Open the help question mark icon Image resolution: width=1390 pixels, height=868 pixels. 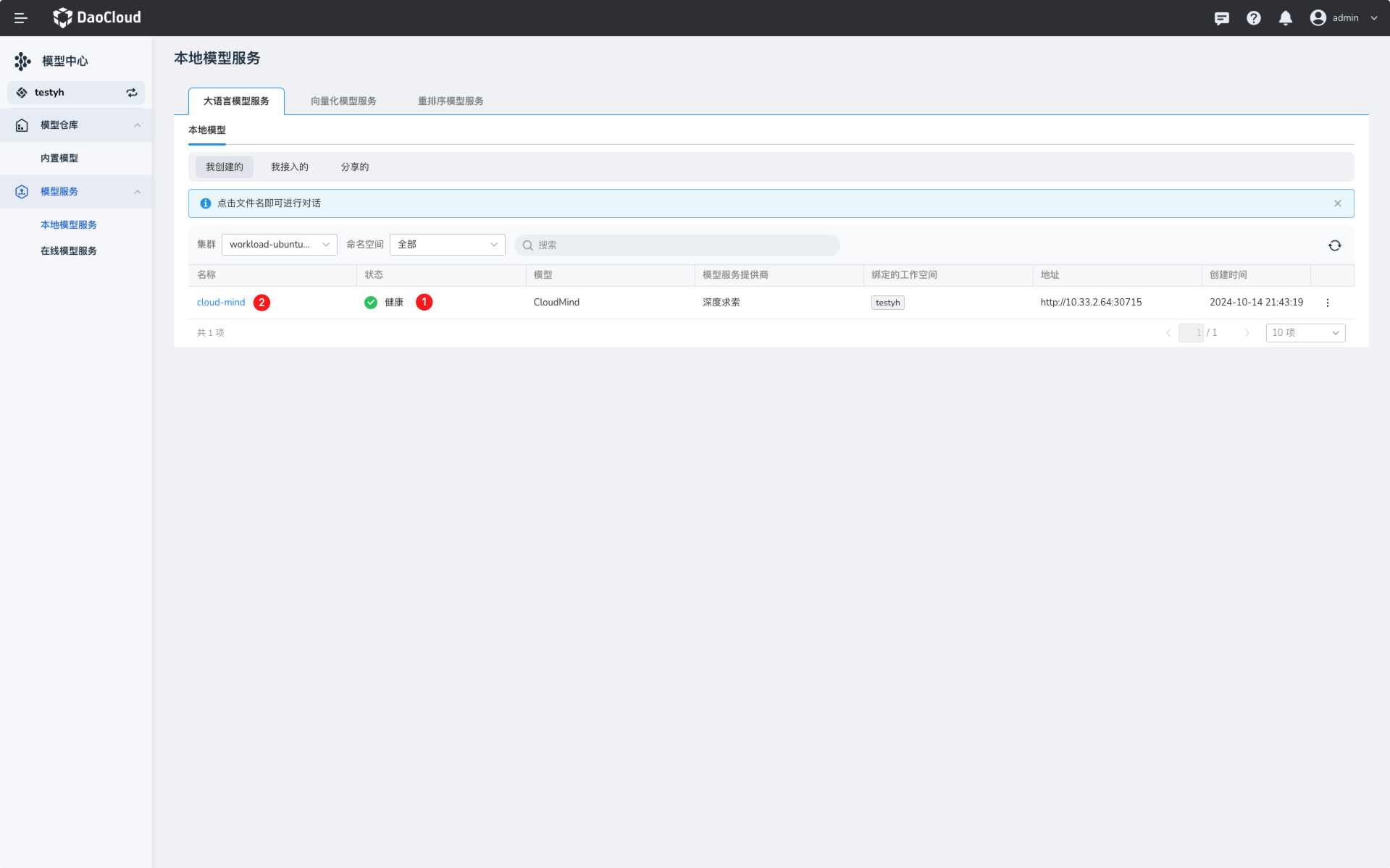click(1253, 18)
